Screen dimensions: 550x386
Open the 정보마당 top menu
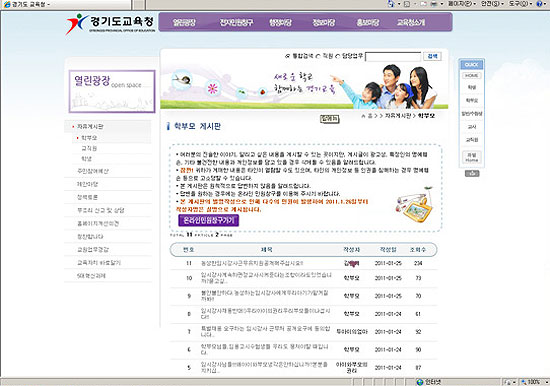coord(324,23)
